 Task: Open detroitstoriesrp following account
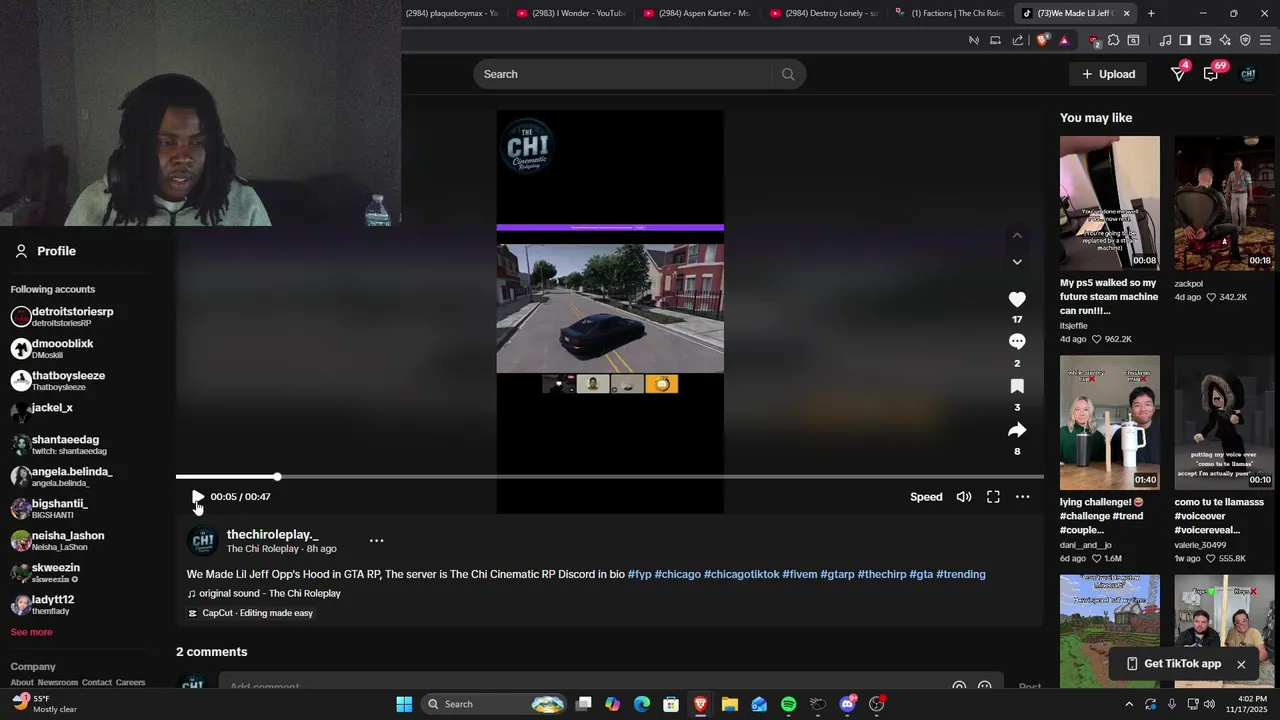[62, 317]
